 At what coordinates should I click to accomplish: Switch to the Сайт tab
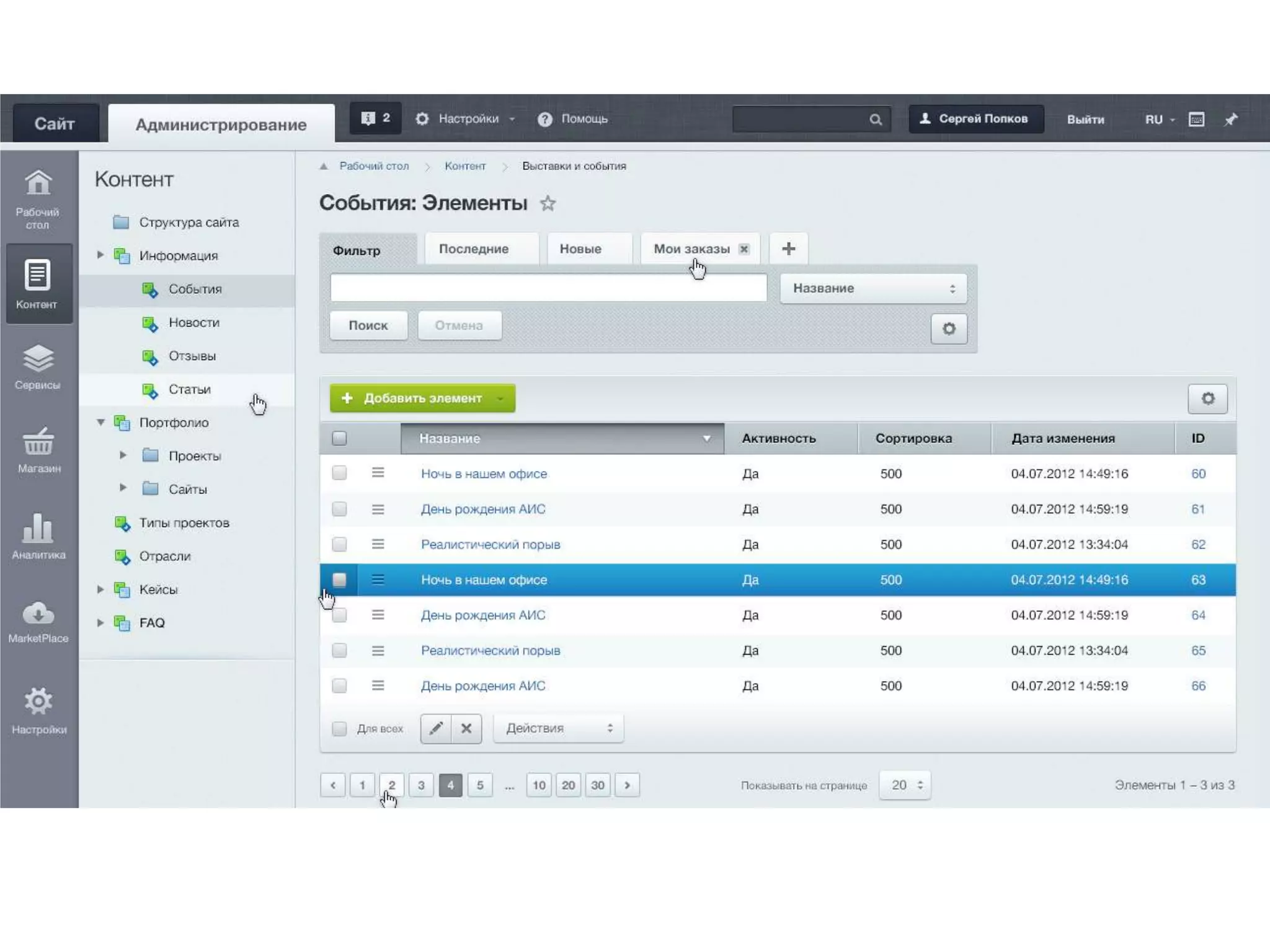pyautogui.click(x=55, y=124)
